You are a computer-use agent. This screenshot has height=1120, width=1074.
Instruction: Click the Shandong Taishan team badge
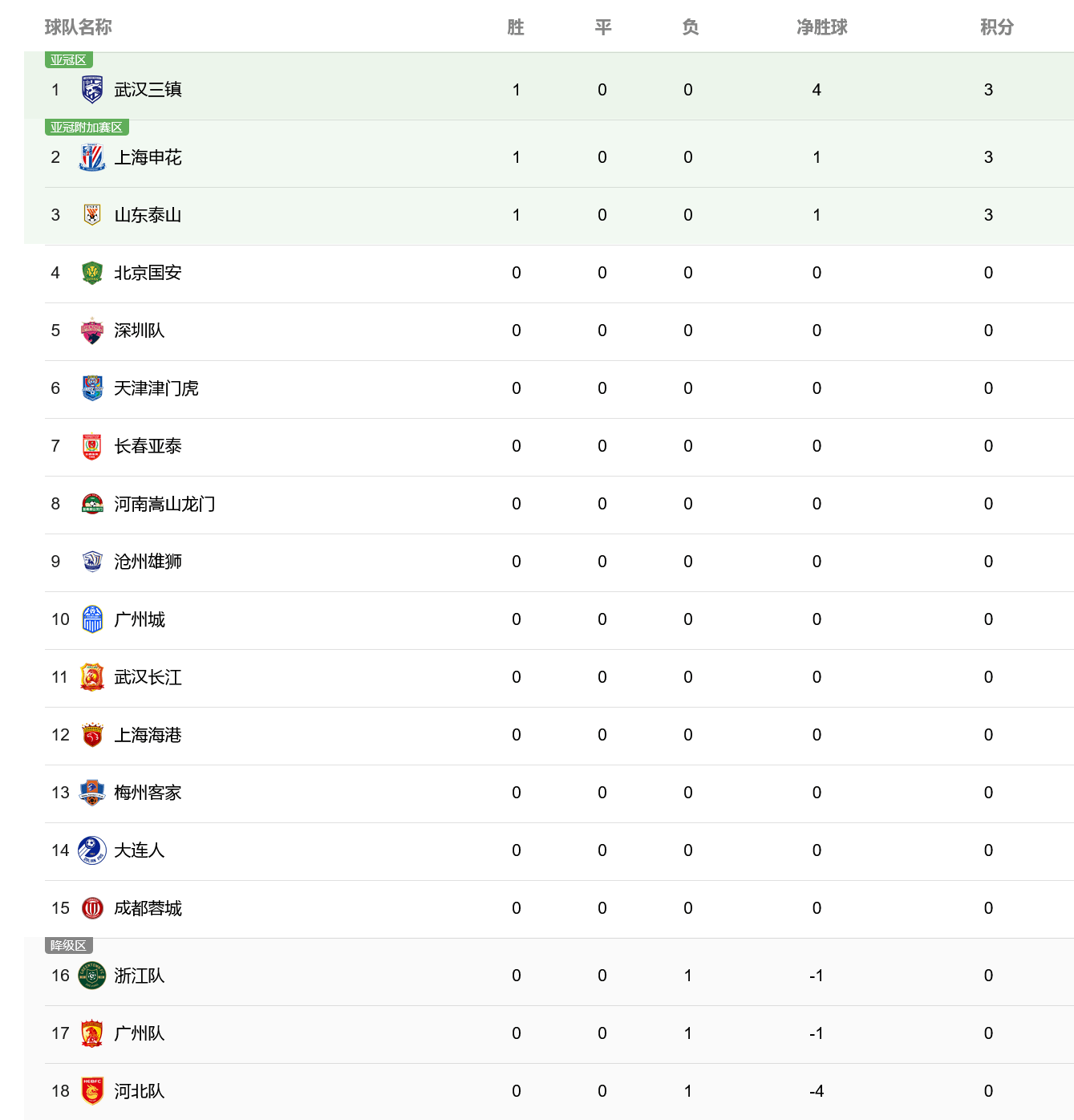[92, 215]
